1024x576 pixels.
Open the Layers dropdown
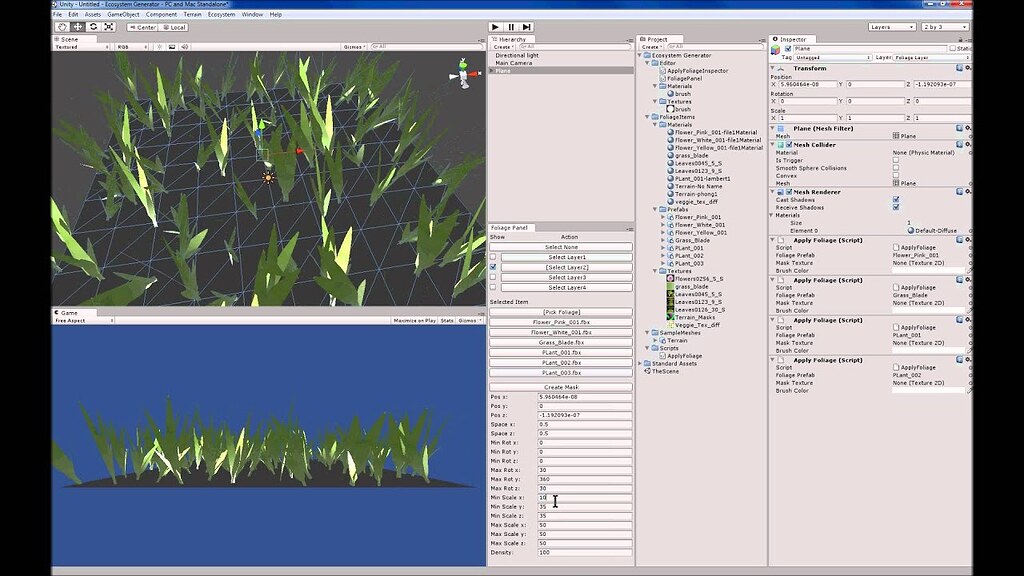tap(890, 26)
